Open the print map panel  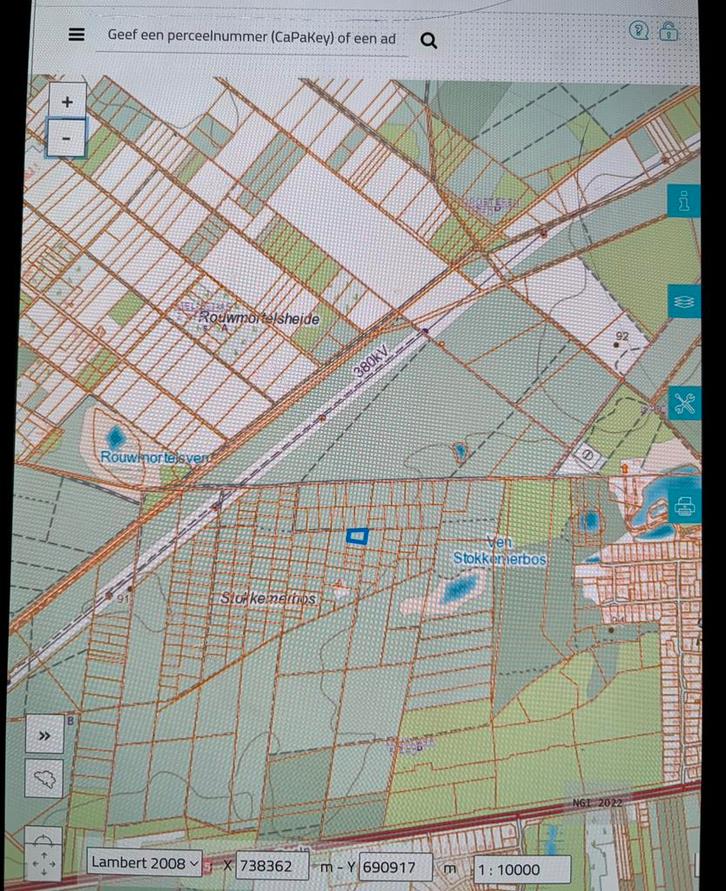coord(684,507)
